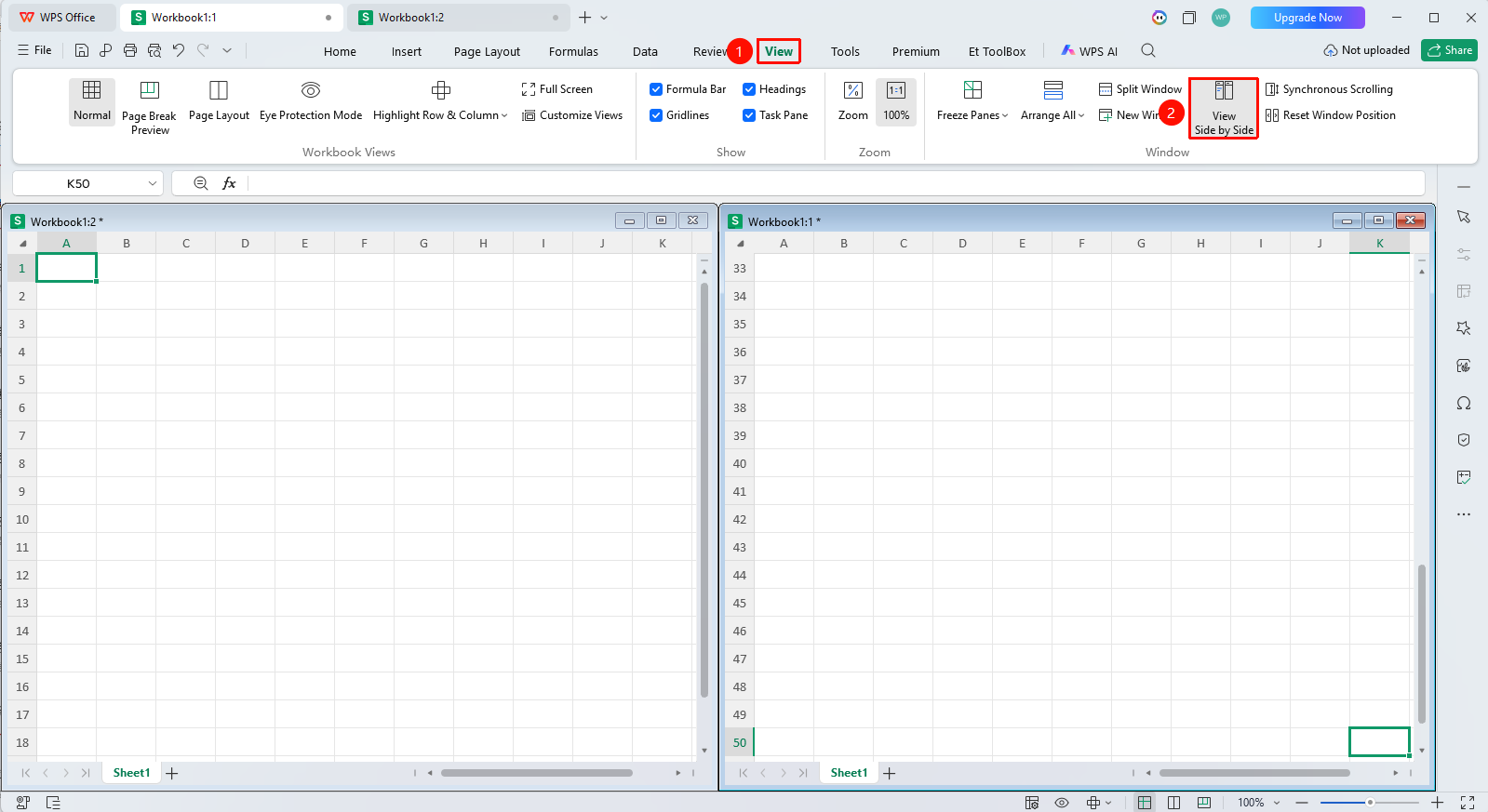Uncheck the Gridlines checkbox
The width and height of the screenshot is (1488, 812).
pos(656,115)
